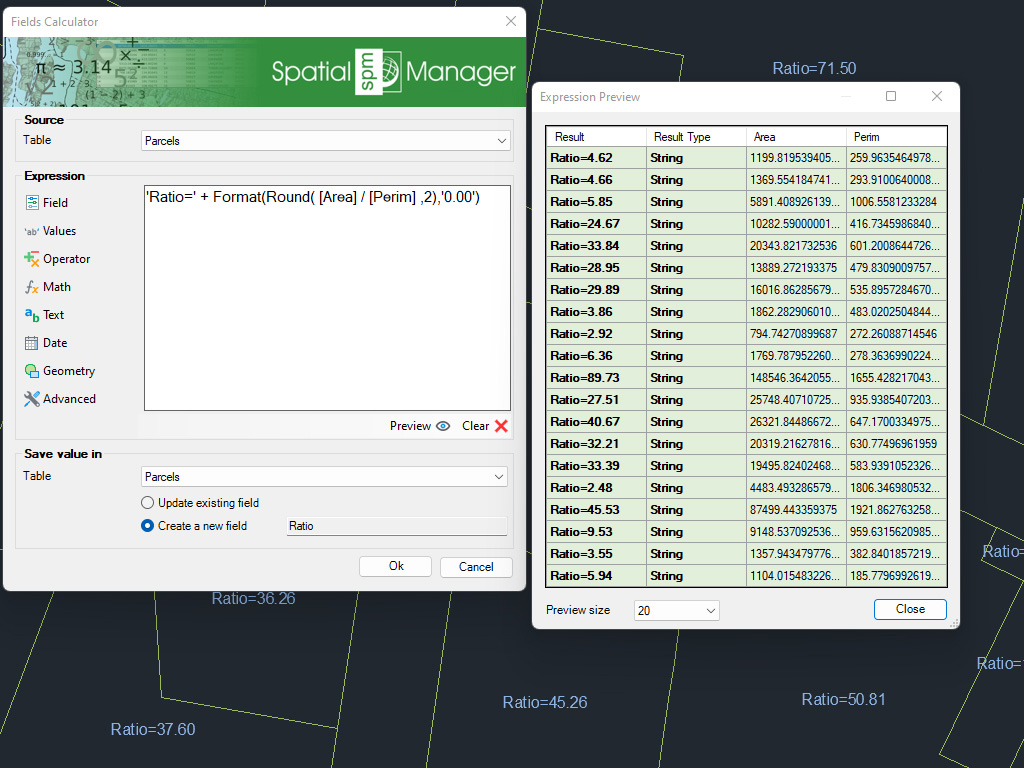Viewport: 1024px width, 768px height.
Task: Select the Ratio=29.89 result cell
Action: pos(596,290)
